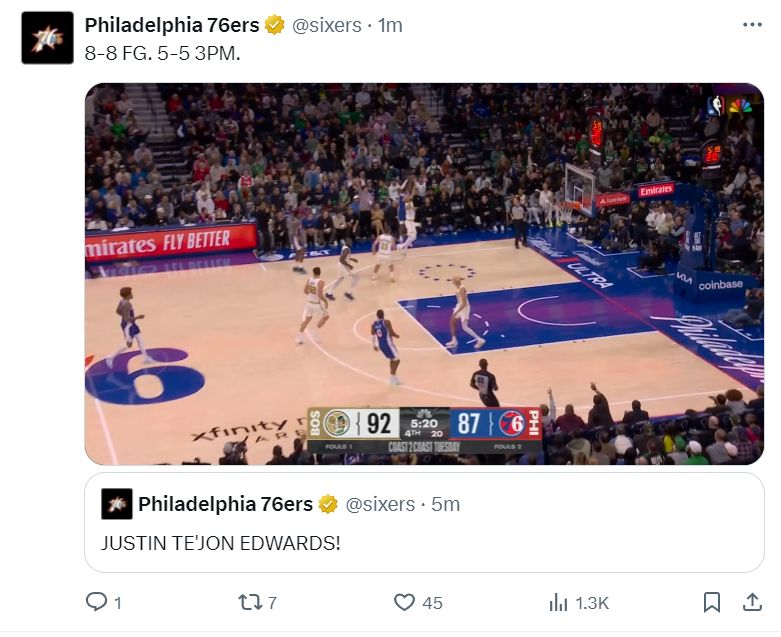This screenshot has height=637, width=781.
Task: Play the basketball game video
Action: [424, 273]
